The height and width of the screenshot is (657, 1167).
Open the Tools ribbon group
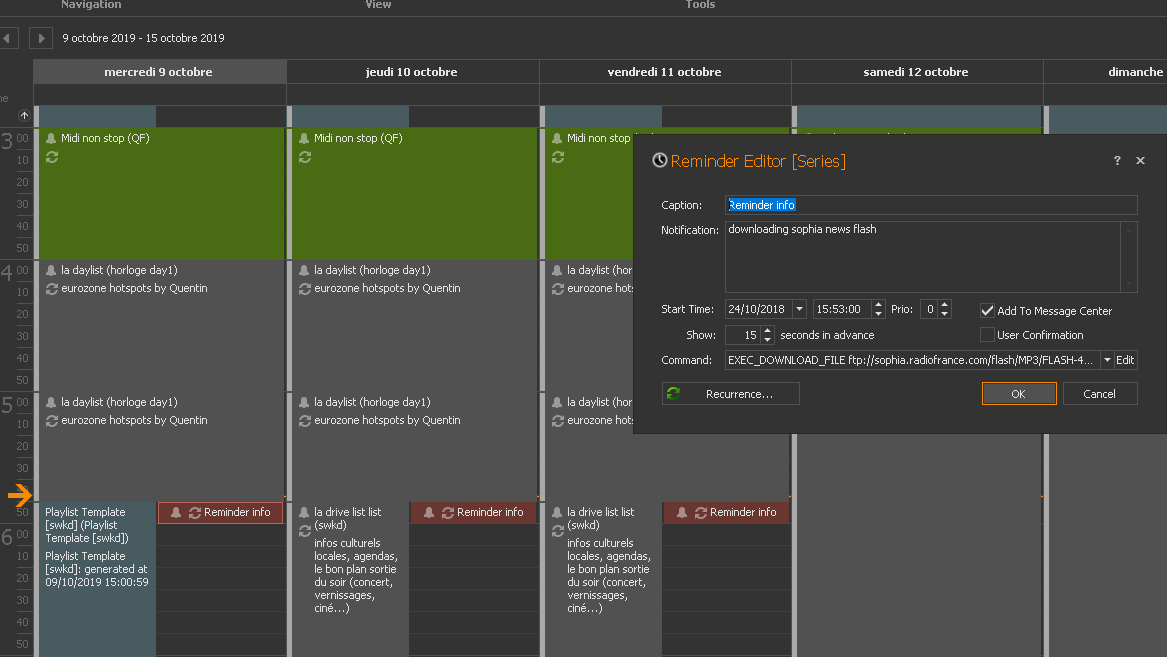click(x=700, y=5)
